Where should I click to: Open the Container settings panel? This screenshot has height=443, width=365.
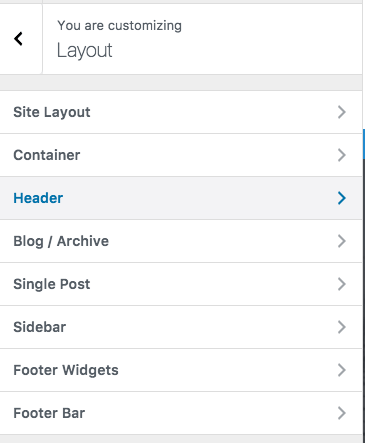click(181, 155)
